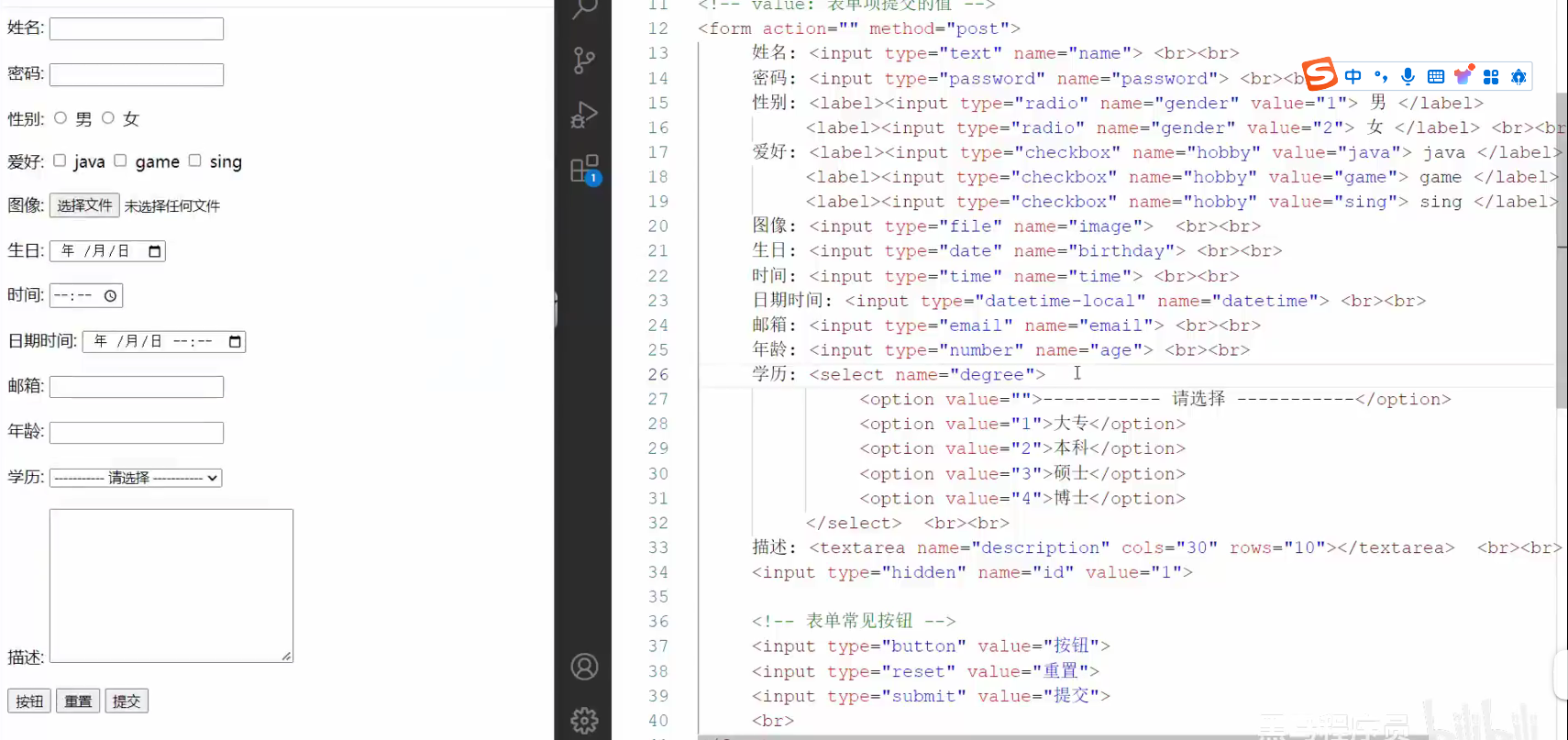Viewport: 1568px width, 740px height.
Task: Check the java hobby checkbox
Action: [60, 160]
